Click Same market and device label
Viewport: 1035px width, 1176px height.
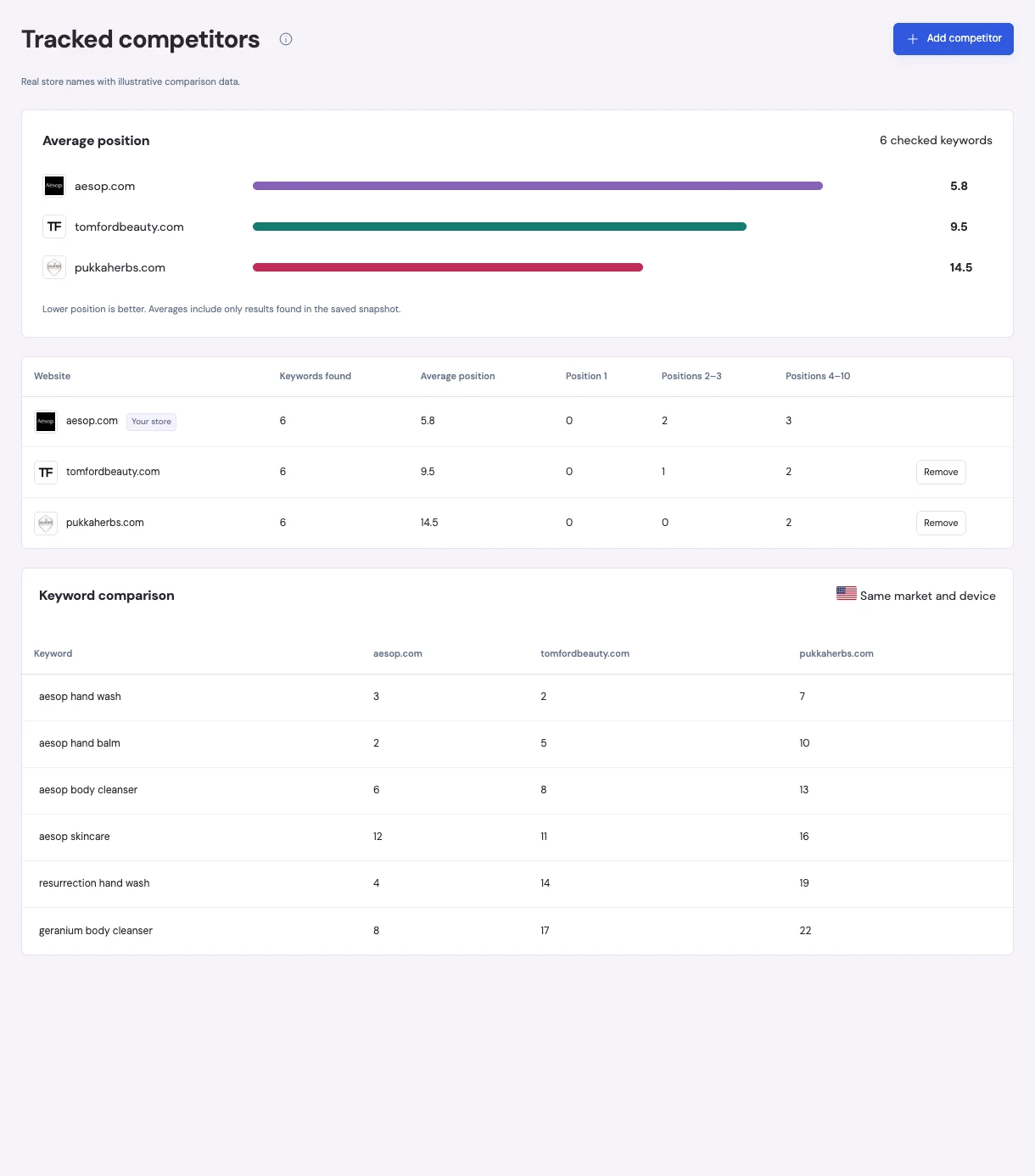point(928,596)
